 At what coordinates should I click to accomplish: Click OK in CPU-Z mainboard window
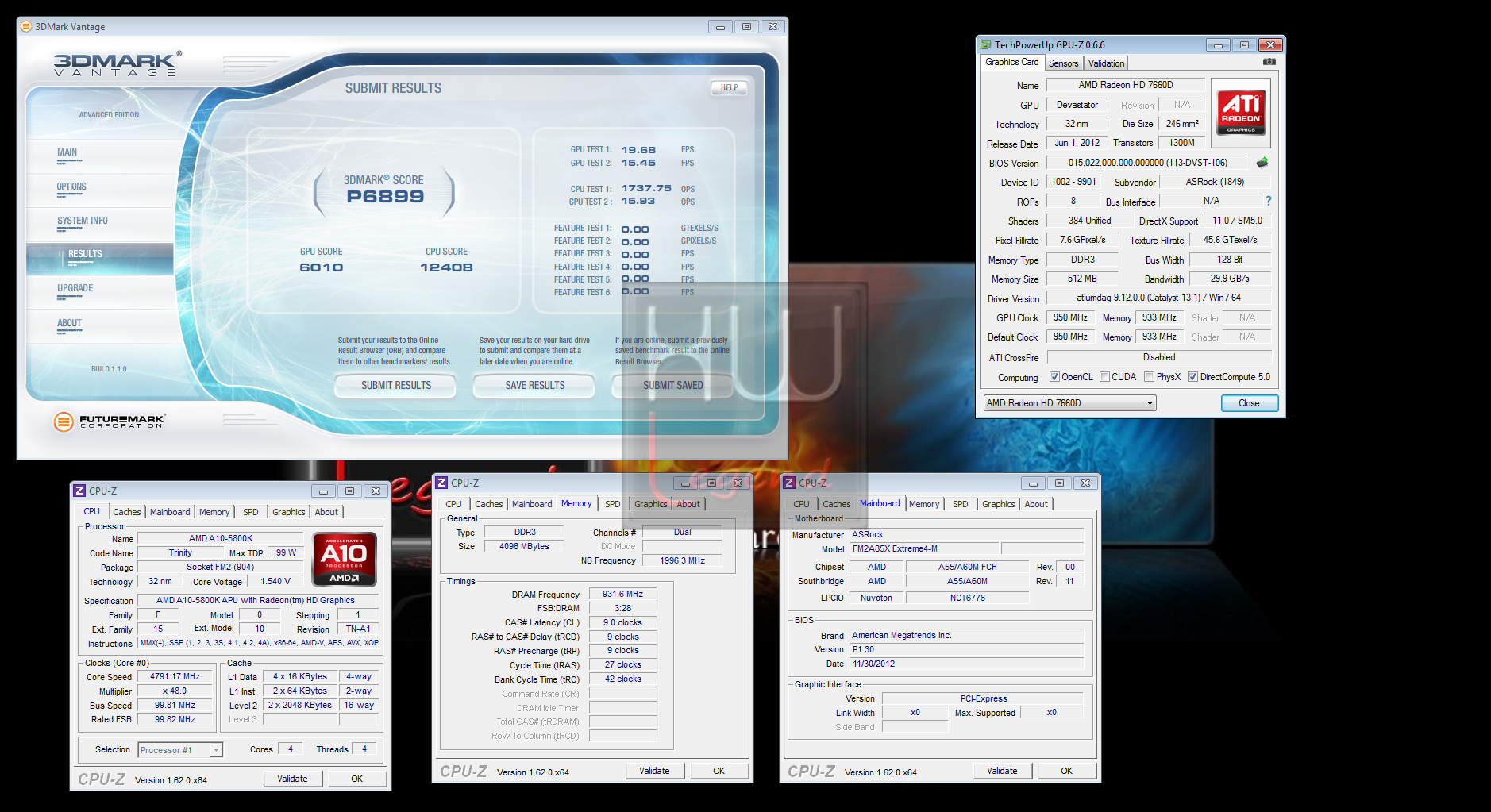1067,771
